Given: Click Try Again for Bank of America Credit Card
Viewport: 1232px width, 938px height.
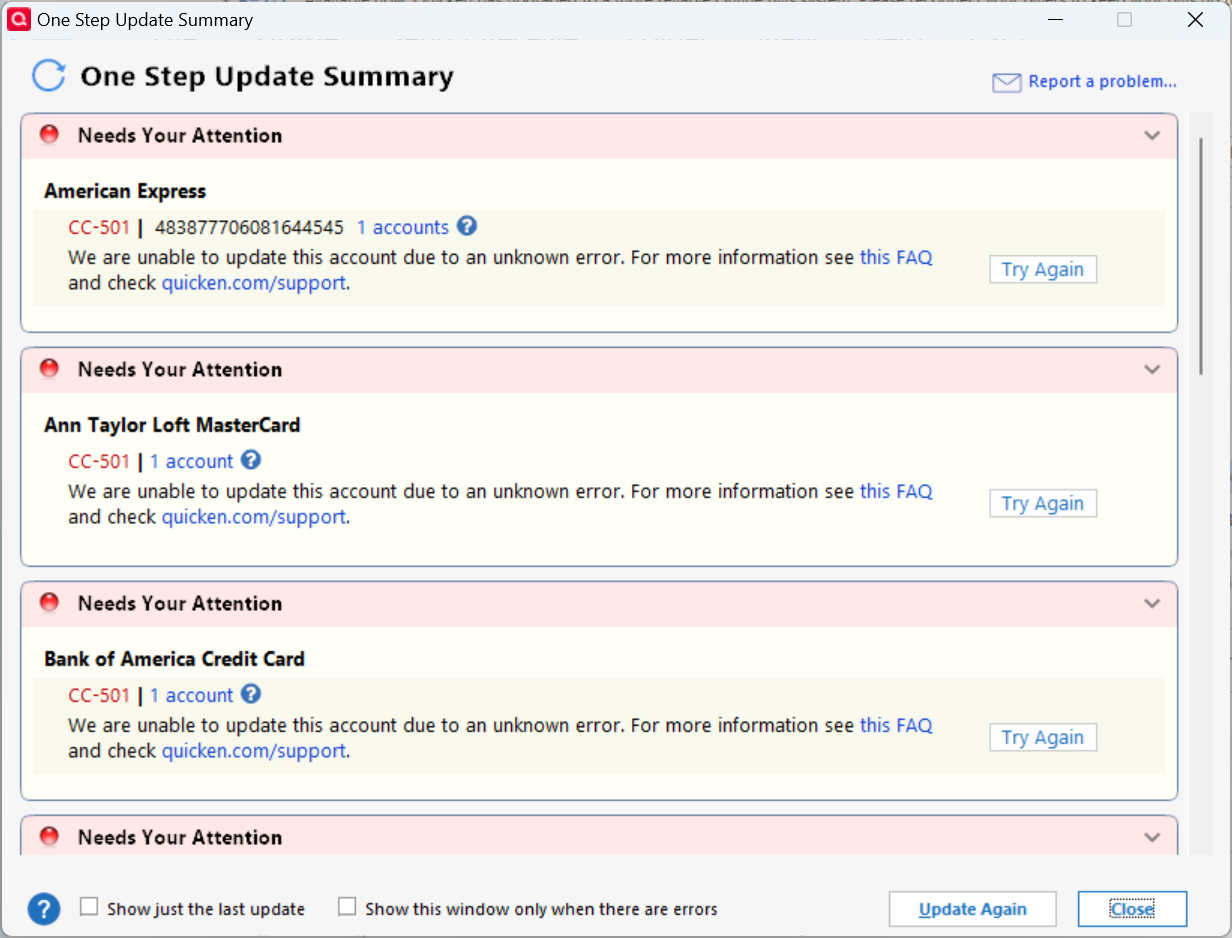Looking at the screenshot, I should [1043, 738].
